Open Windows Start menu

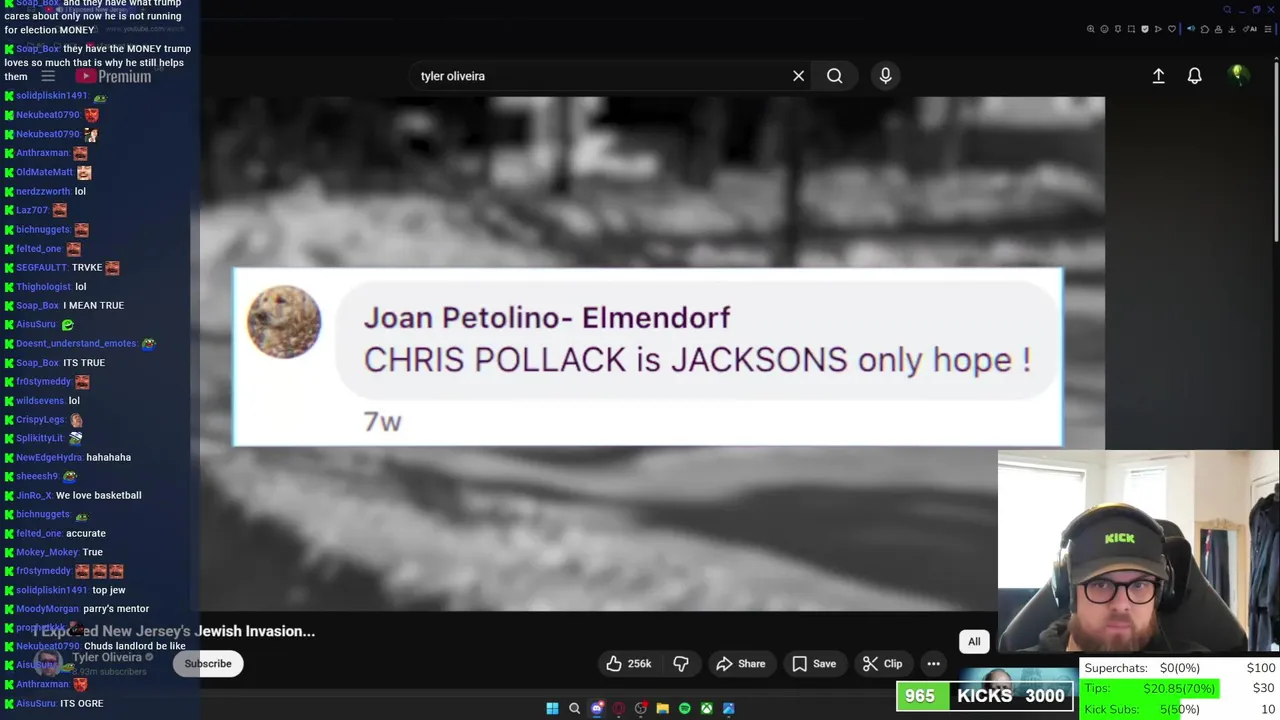point(552,708)
